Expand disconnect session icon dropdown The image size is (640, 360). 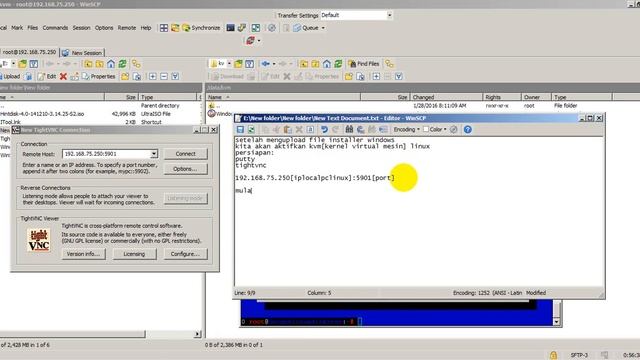[x=259, y=40]
